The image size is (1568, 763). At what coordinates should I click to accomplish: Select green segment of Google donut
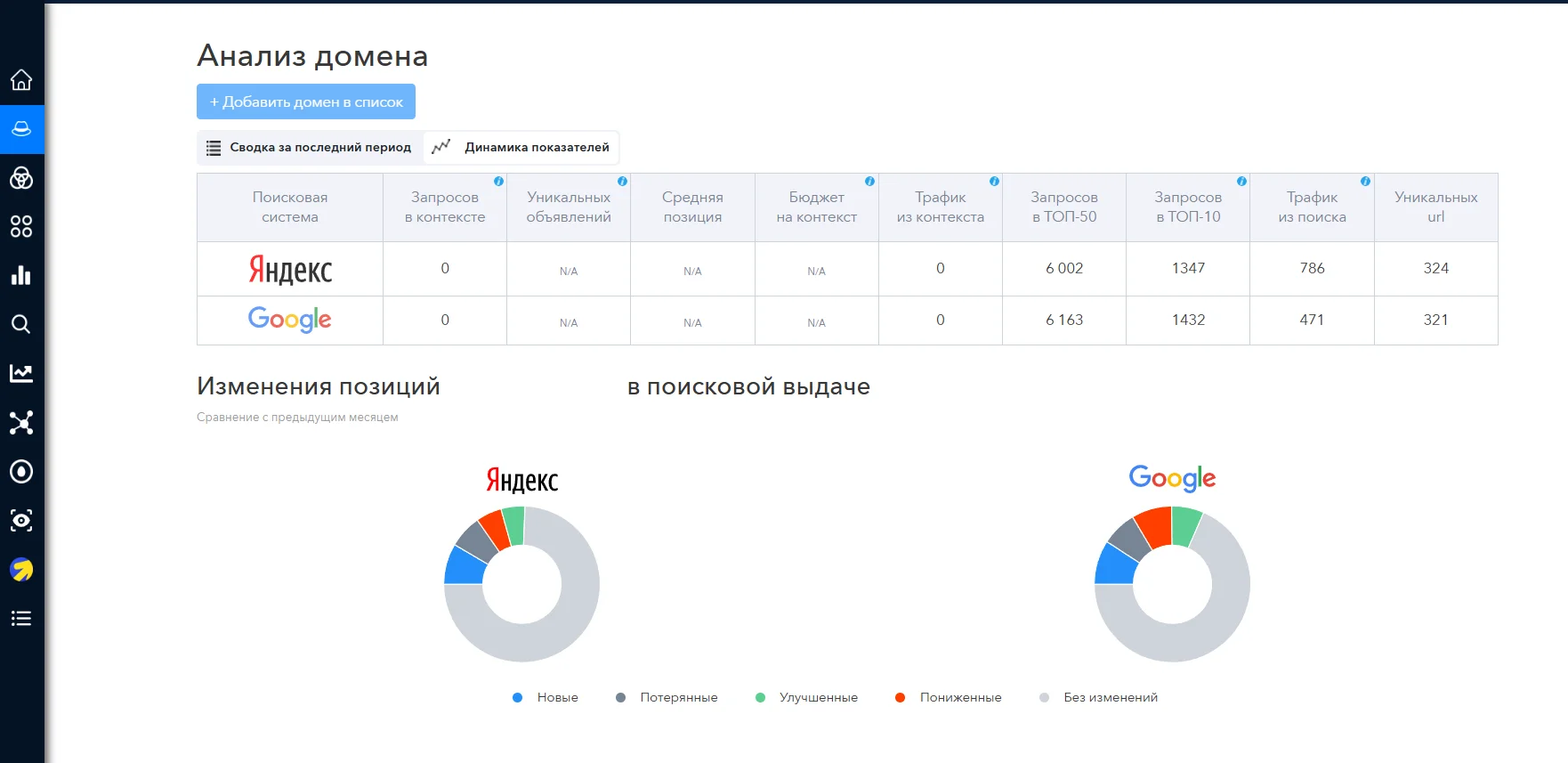pos(1186,525)
